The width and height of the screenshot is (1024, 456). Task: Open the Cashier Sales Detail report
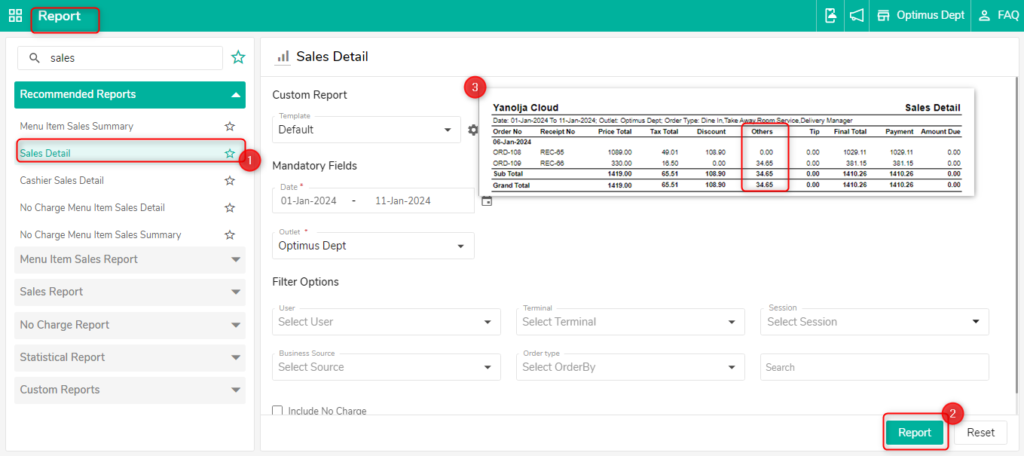(x=61, y=180)
